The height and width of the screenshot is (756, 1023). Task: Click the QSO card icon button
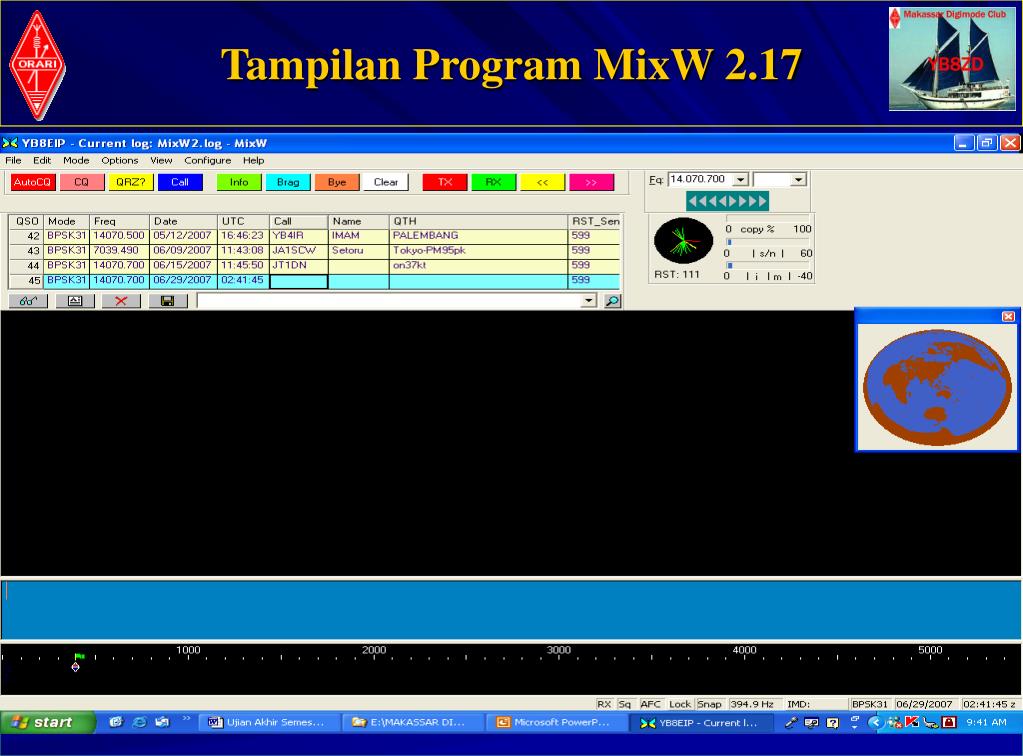point(75,301)
